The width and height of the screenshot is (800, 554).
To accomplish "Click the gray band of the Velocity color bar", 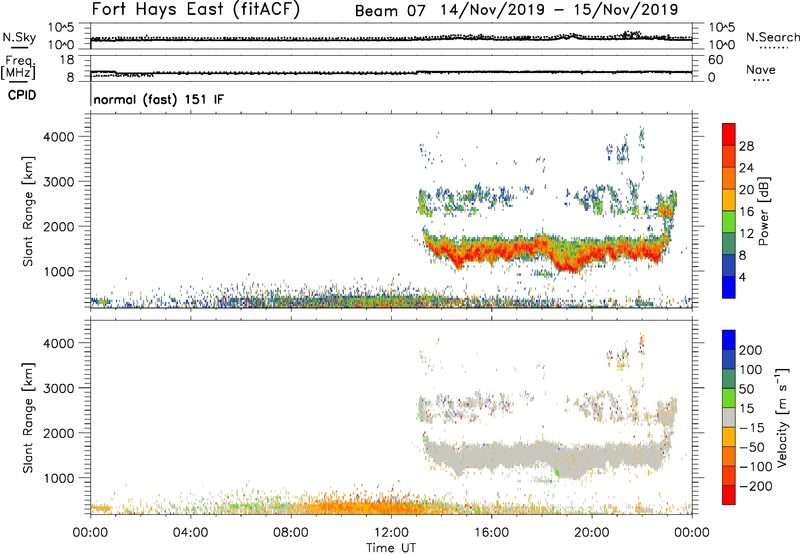I will pos(729,418).
